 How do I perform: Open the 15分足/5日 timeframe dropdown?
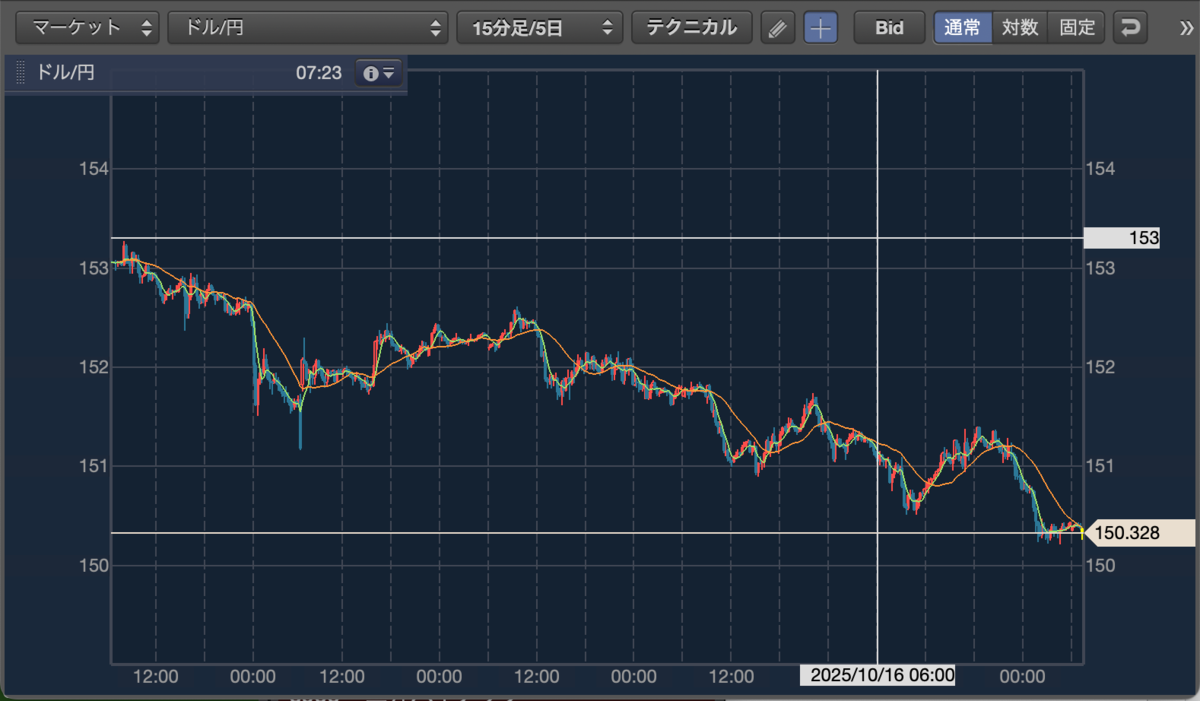[540, 28]
